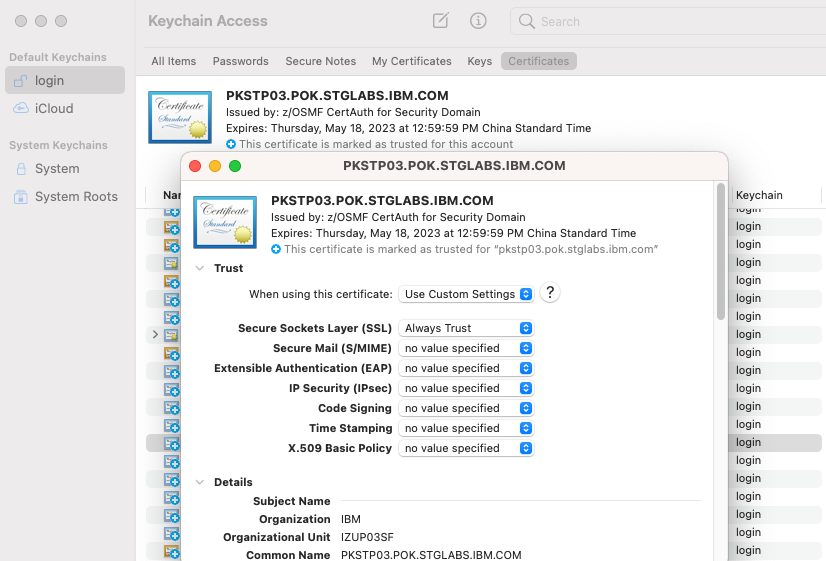Click the Subject Name label
This screenshot has height=561, width=826.
tap(291, 501)
